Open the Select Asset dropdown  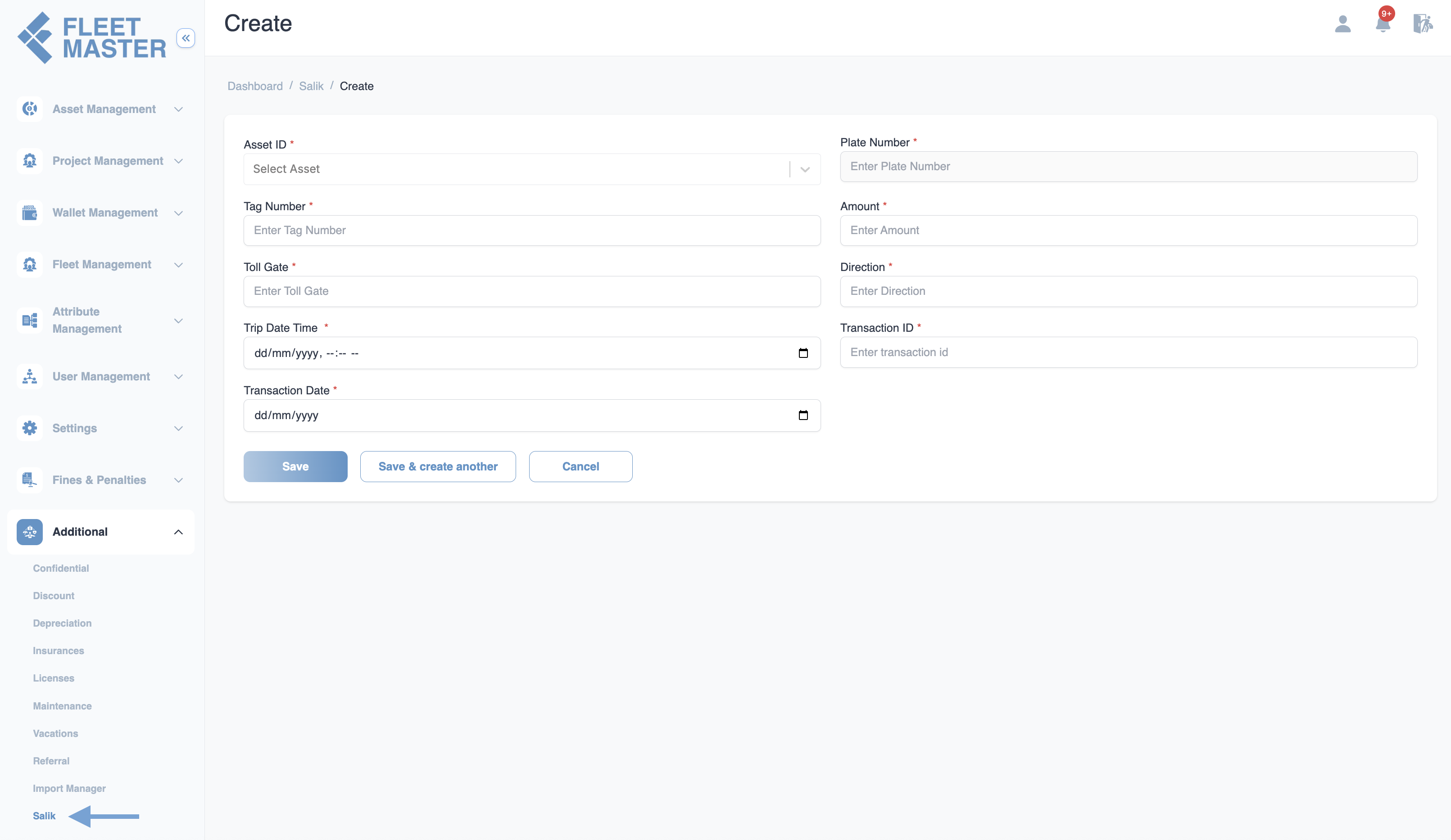click(x=531, y=169)
